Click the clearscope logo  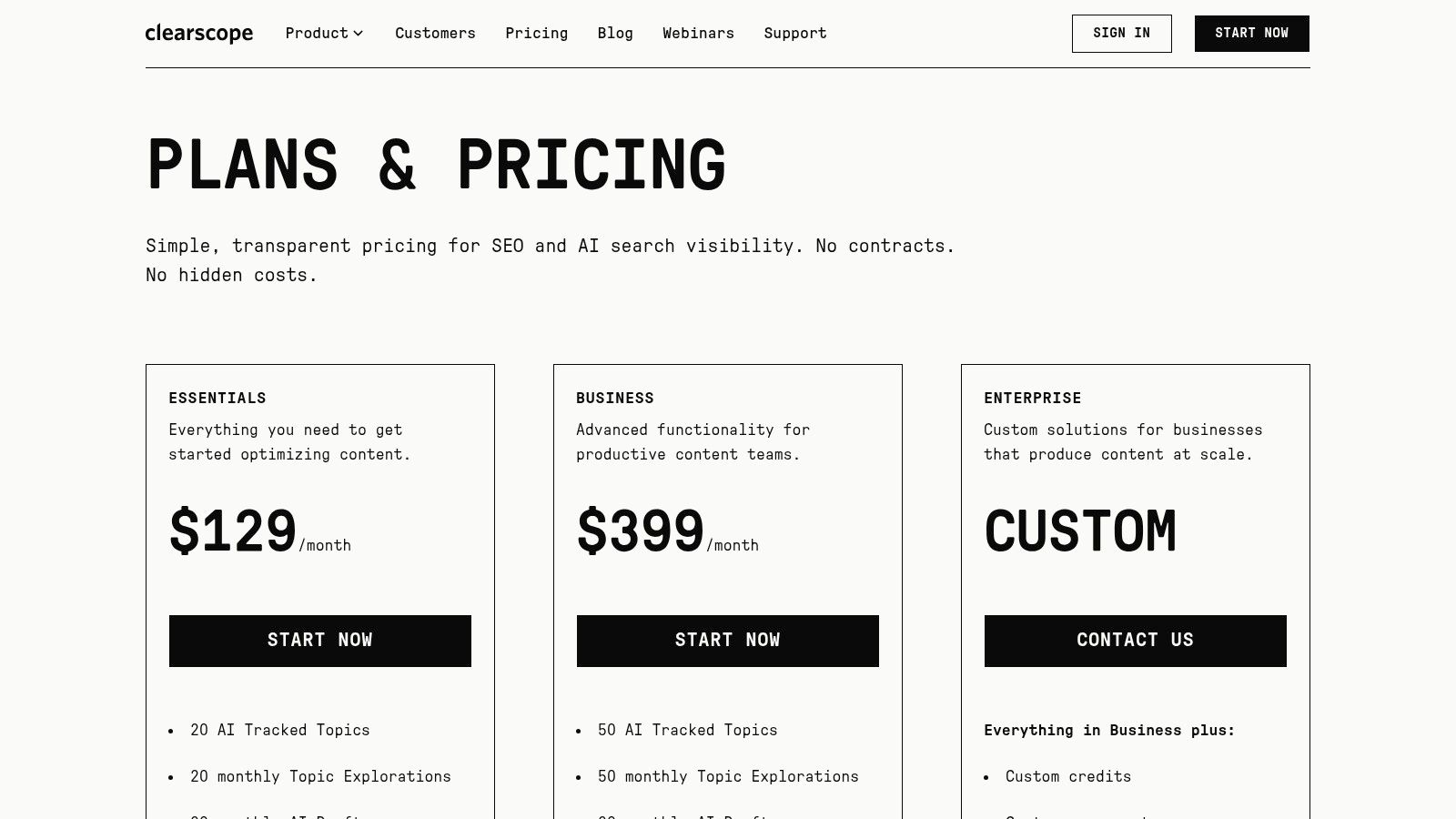coord(199,34)
